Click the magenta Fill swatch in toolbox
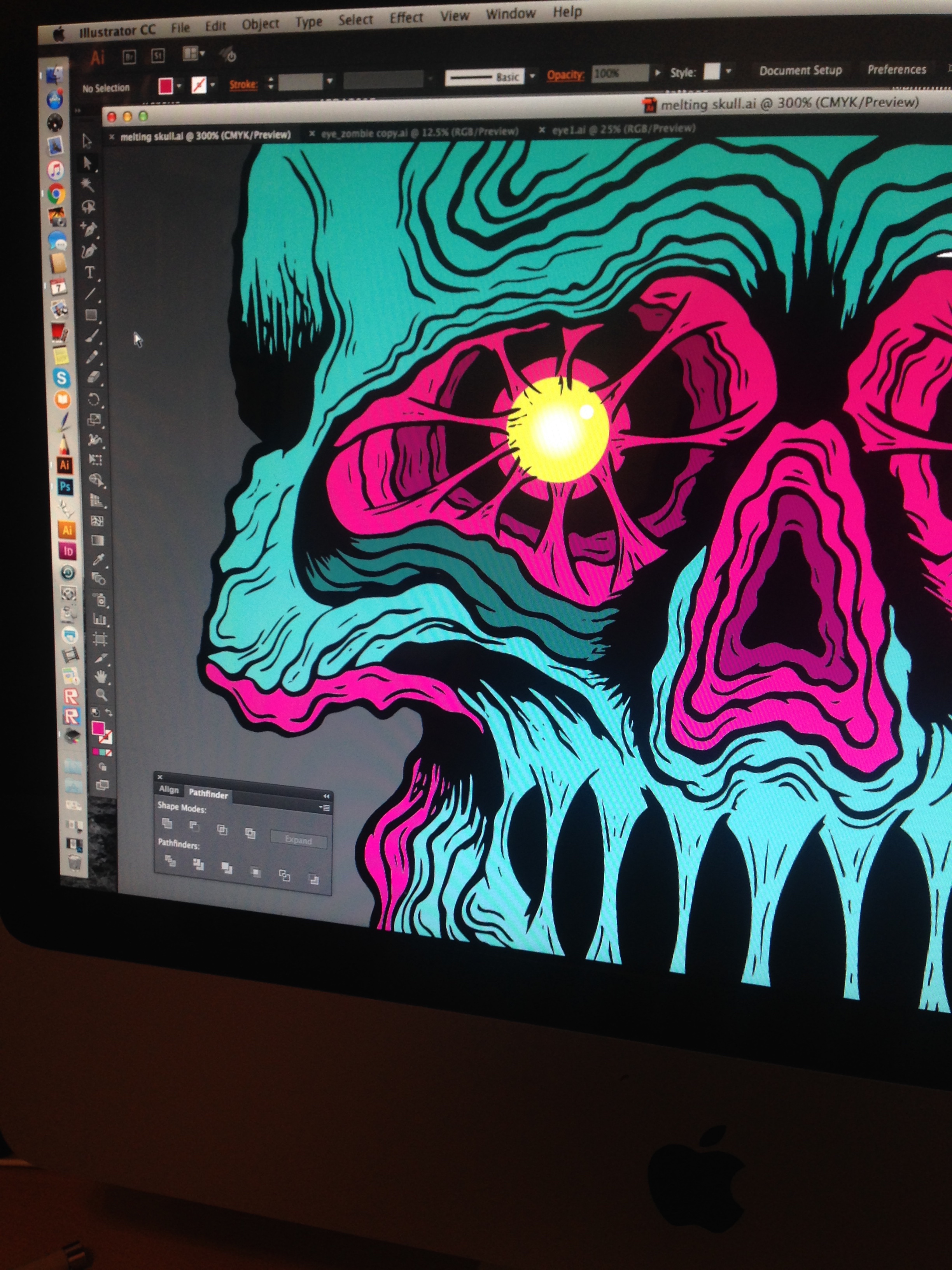This screenshot has height=1270, width=952. (x=98, y=728)
